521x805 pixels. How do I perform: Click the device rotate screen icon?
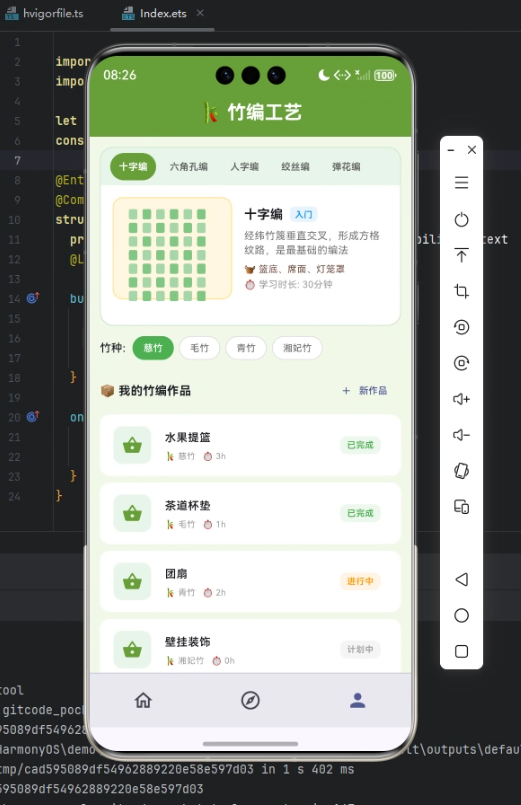[461, 471]
